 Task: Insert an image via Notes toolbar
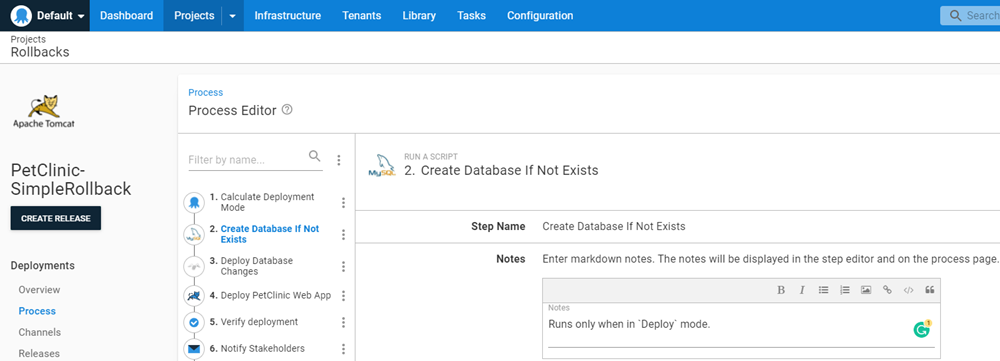865,290
